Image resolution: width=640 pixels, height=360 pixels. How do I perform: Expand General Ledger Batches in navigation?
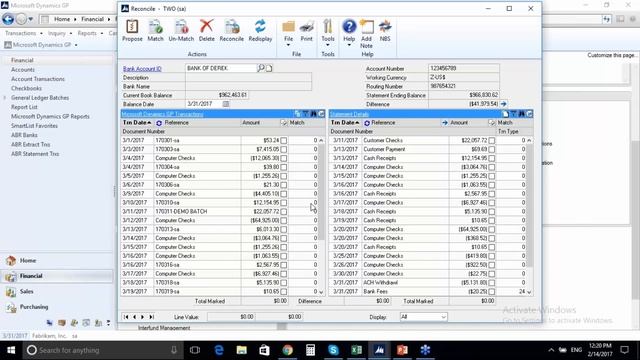(x=5, y=98)
